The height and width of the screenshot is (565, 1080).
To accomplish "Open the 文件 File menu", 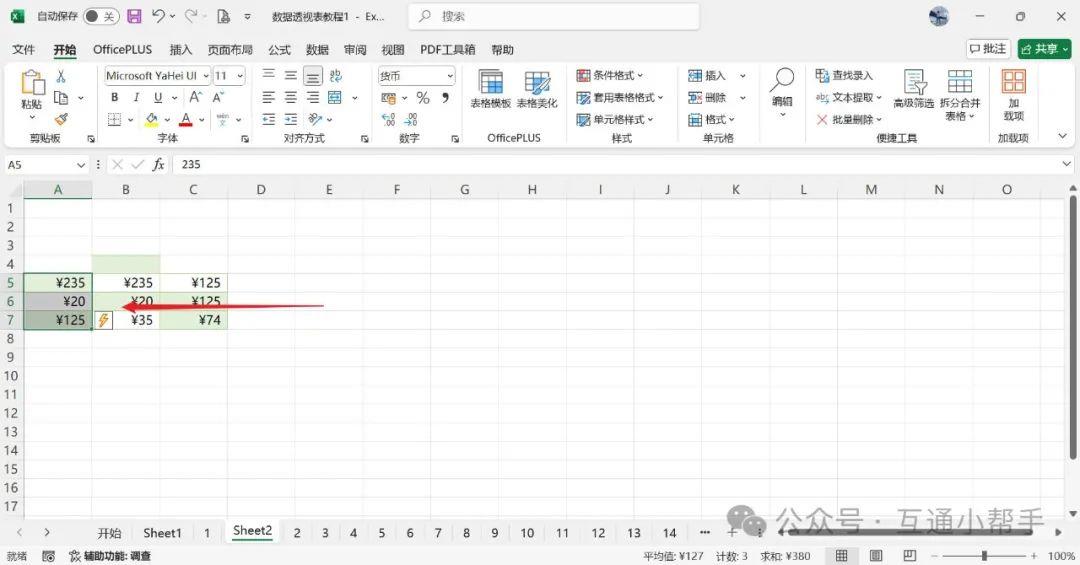I will [23, 50].
